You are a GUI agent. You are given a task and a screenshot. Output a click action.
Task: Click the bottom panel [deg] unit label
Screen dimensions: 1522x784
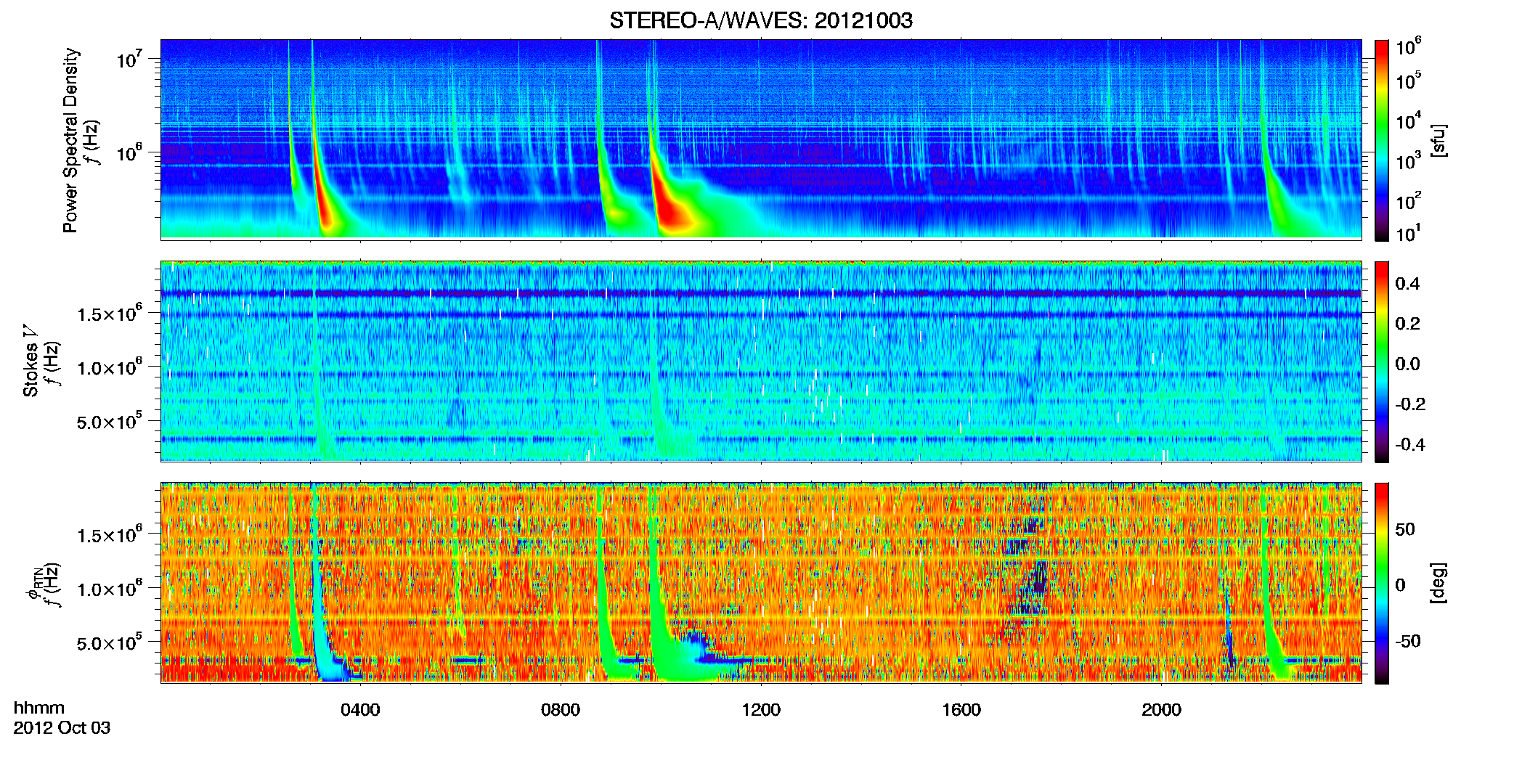point(1438,583)
